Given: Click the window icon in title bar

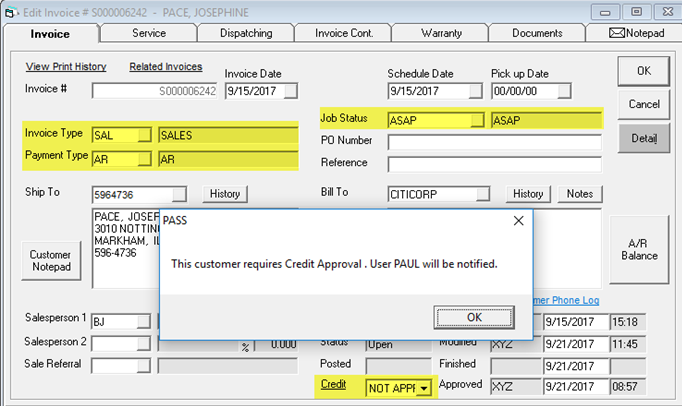Looking at the screenshot, I should 10,12.
